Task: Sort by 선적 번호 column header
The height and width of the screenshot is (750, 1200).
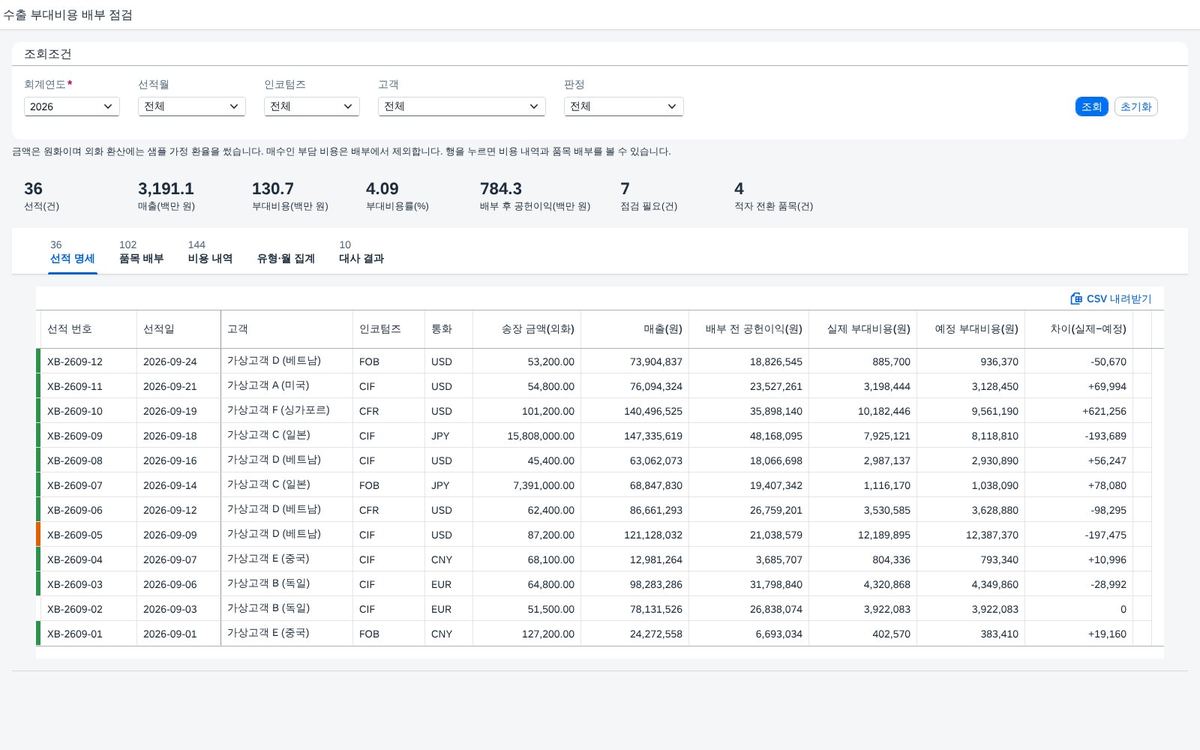Action: click(88, 329)
